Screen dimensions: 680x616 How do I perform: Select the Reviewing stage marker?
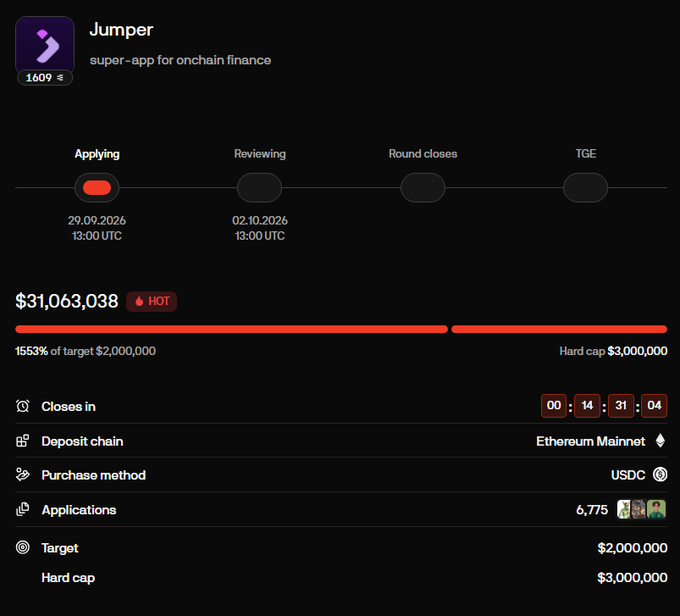pos(259,188)
